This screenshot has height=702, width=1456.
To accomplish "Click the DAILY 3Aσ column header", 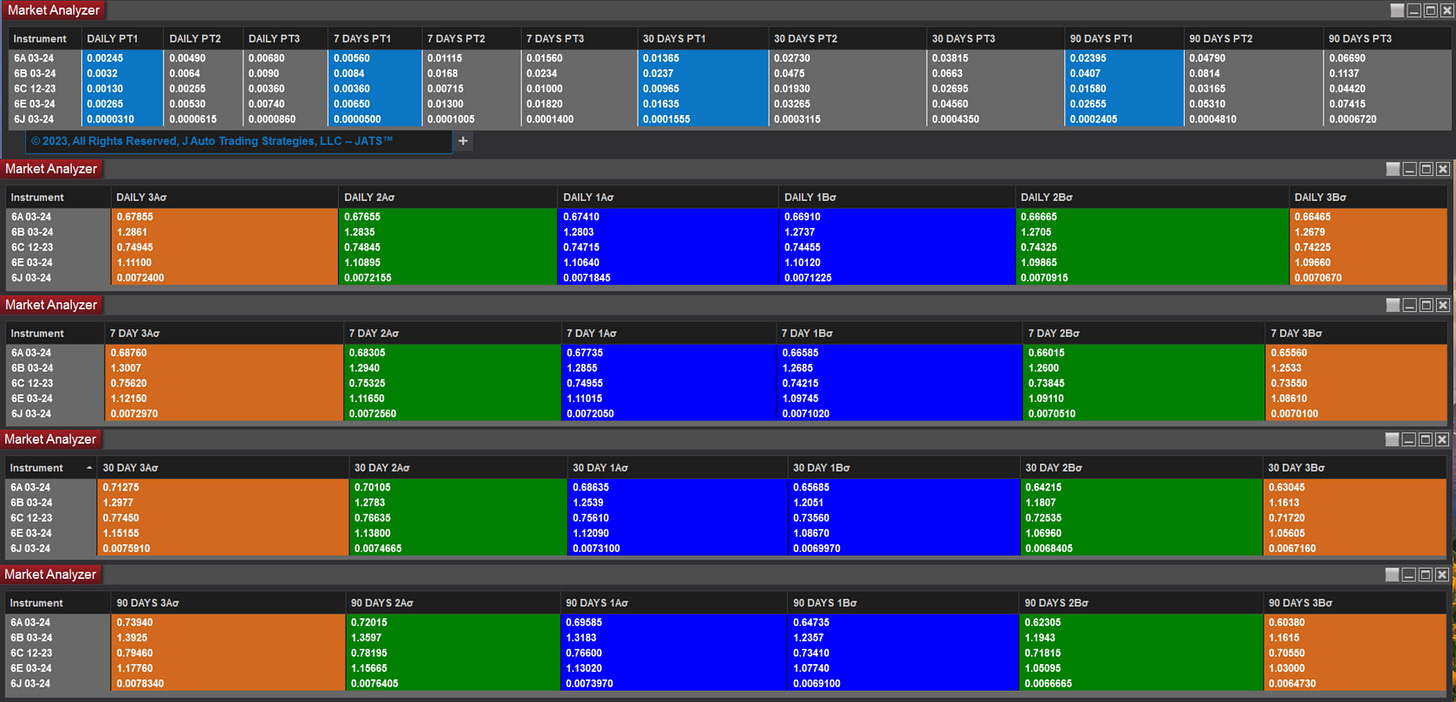I will coord(224,197).
